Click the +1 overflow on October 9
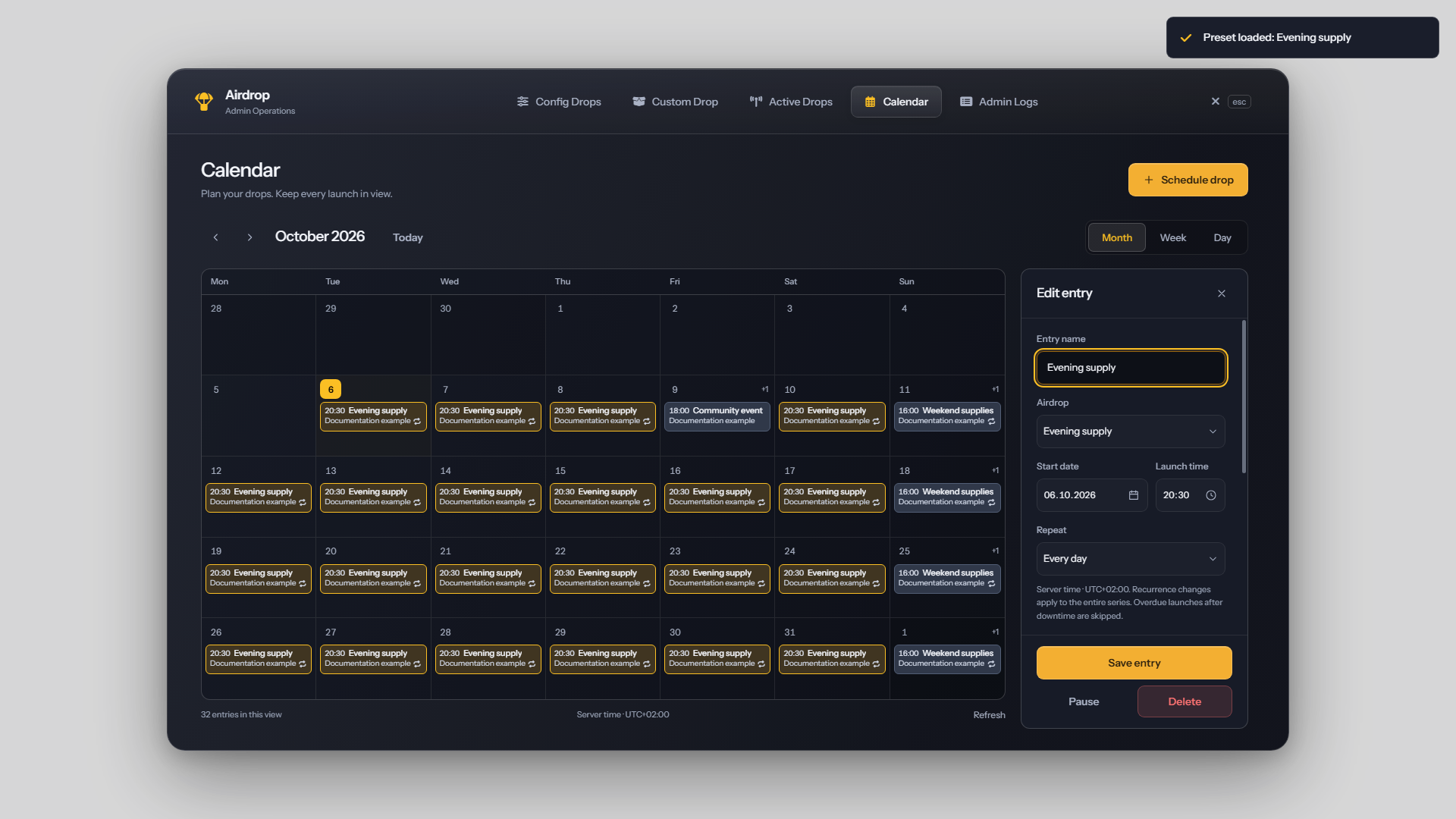 765,389
